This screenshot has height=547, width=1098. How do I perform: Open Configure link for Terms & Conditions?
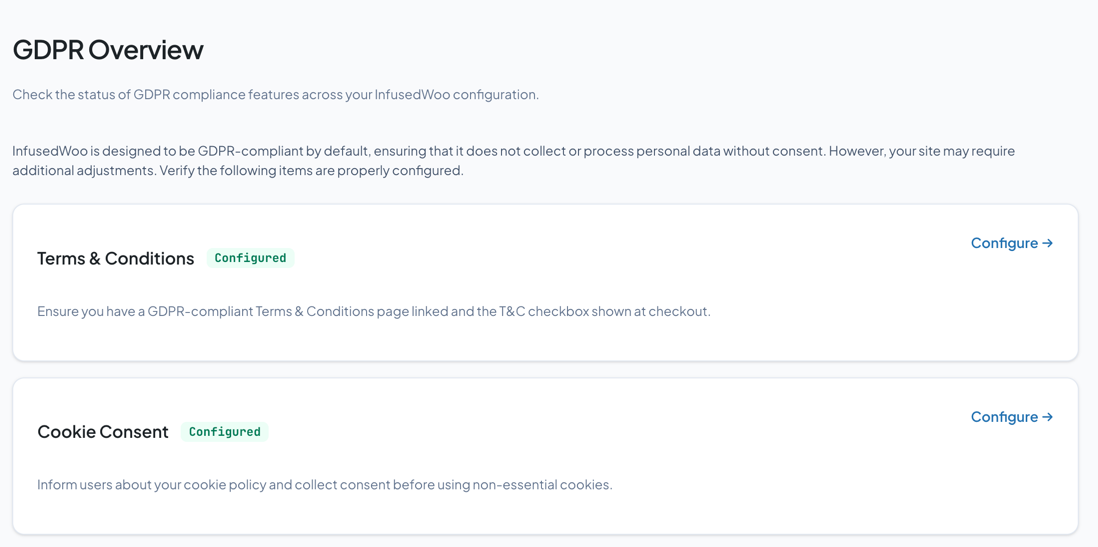coord(1012,243)
